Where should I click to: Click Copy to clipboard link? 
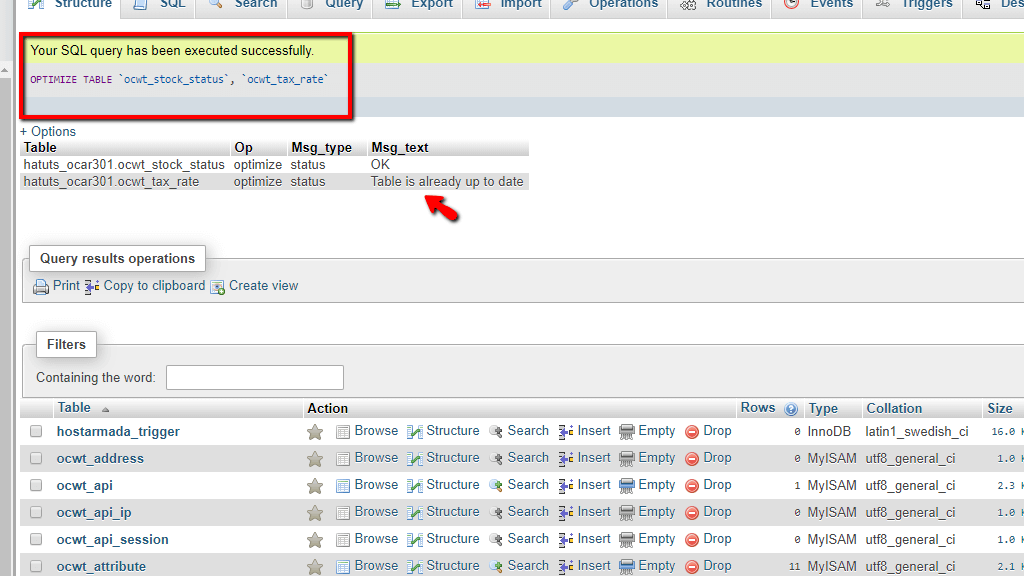point(154,285)
